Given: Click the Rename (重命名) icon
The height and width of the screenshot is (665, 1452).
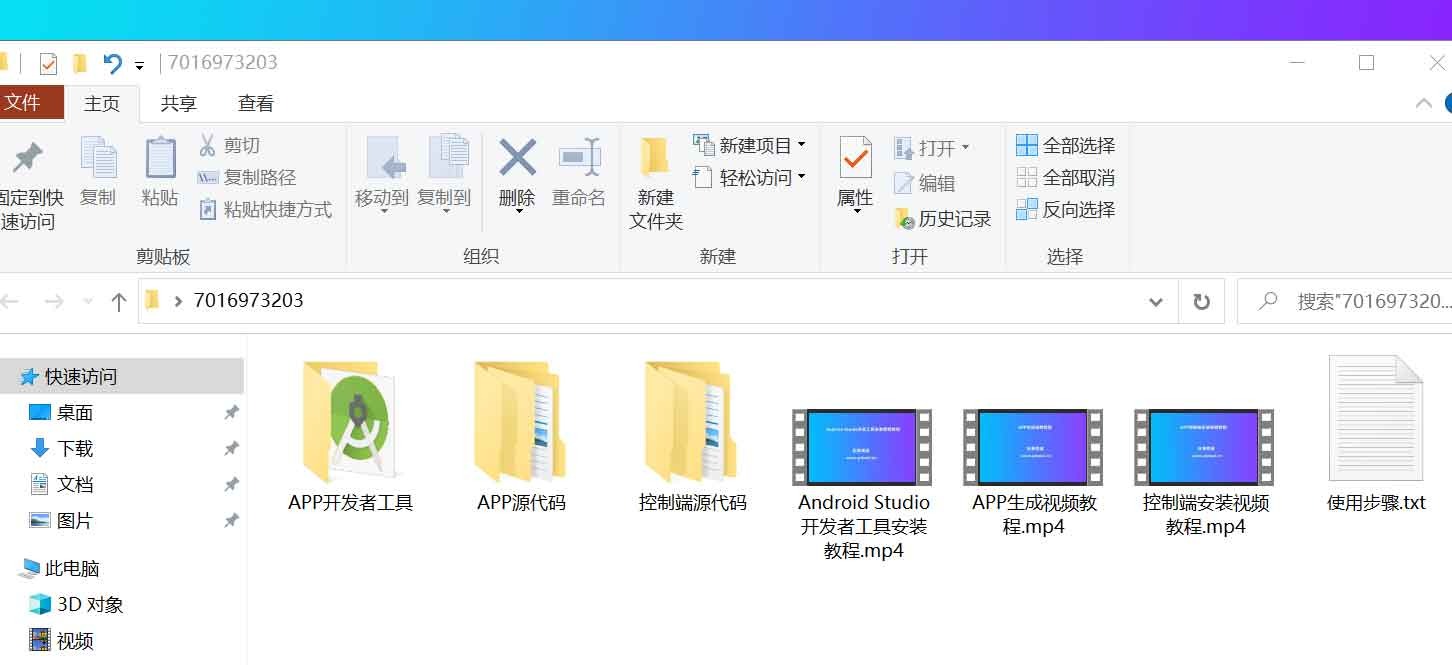Looking at the screenshot, I should pos(579,160).
